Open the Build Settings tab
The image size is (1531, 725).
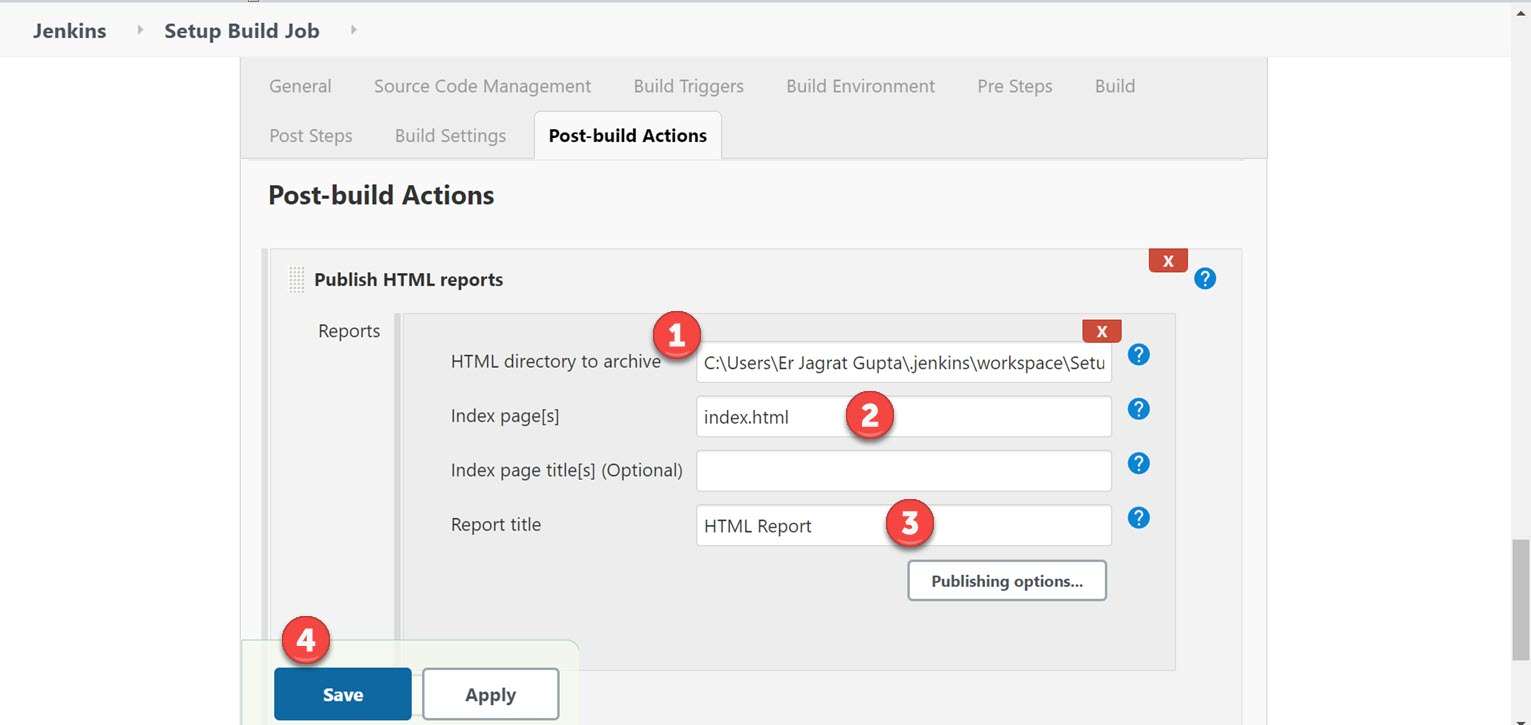450,135
